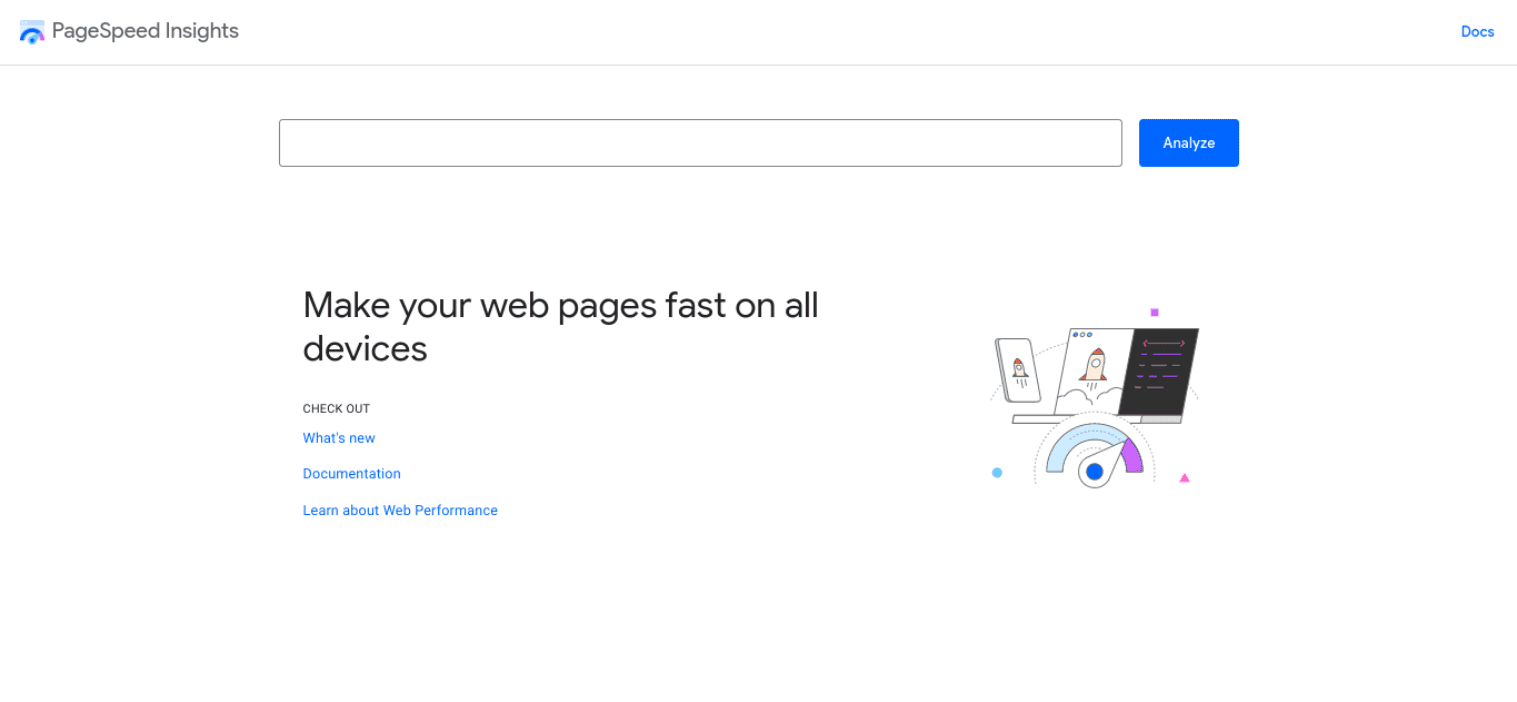Click the Make your web pages fast heading
Image resolution: width=1517 pixels, height=702 pixels.
(x=560, y=326)
